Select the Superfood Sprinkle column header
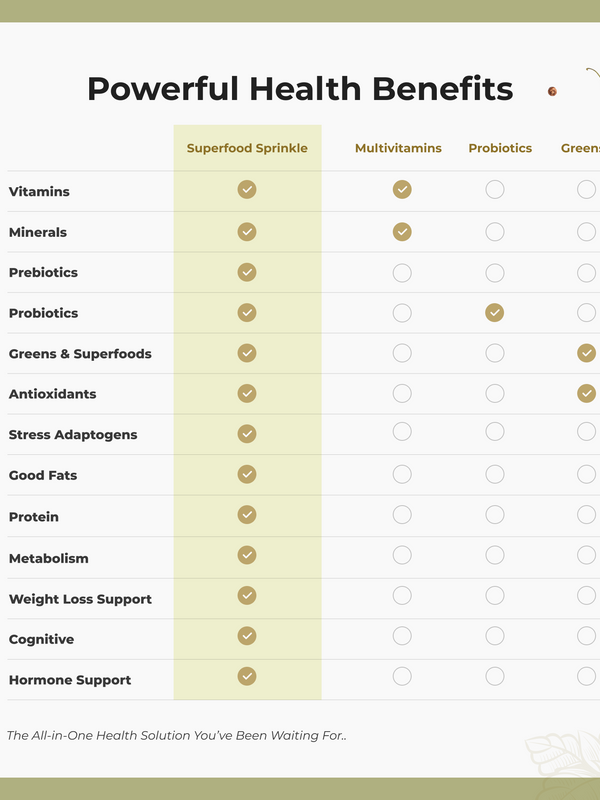 (x=247, y=148)
